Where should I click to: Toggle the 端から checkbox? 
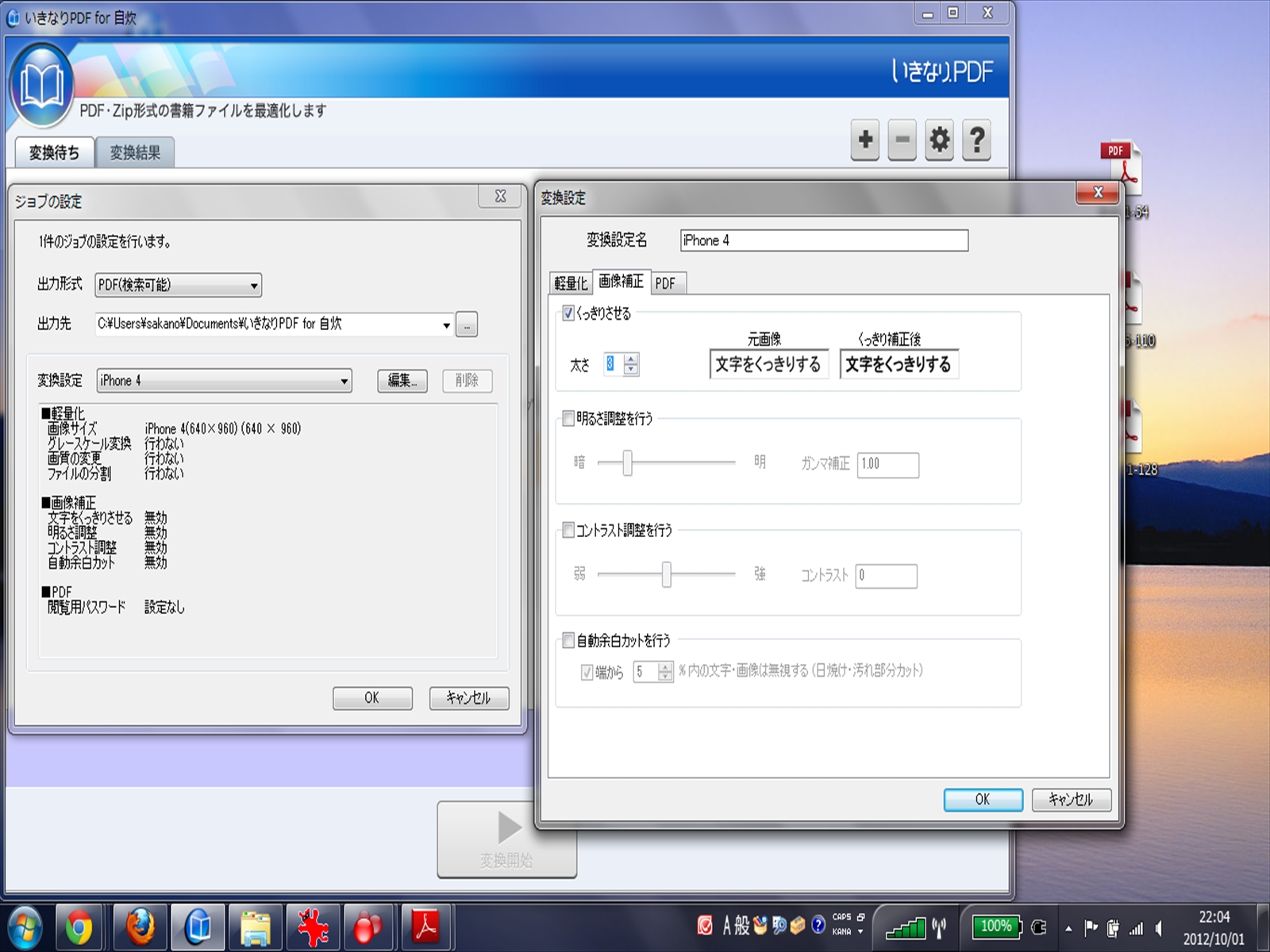click(x=587, y=673)
